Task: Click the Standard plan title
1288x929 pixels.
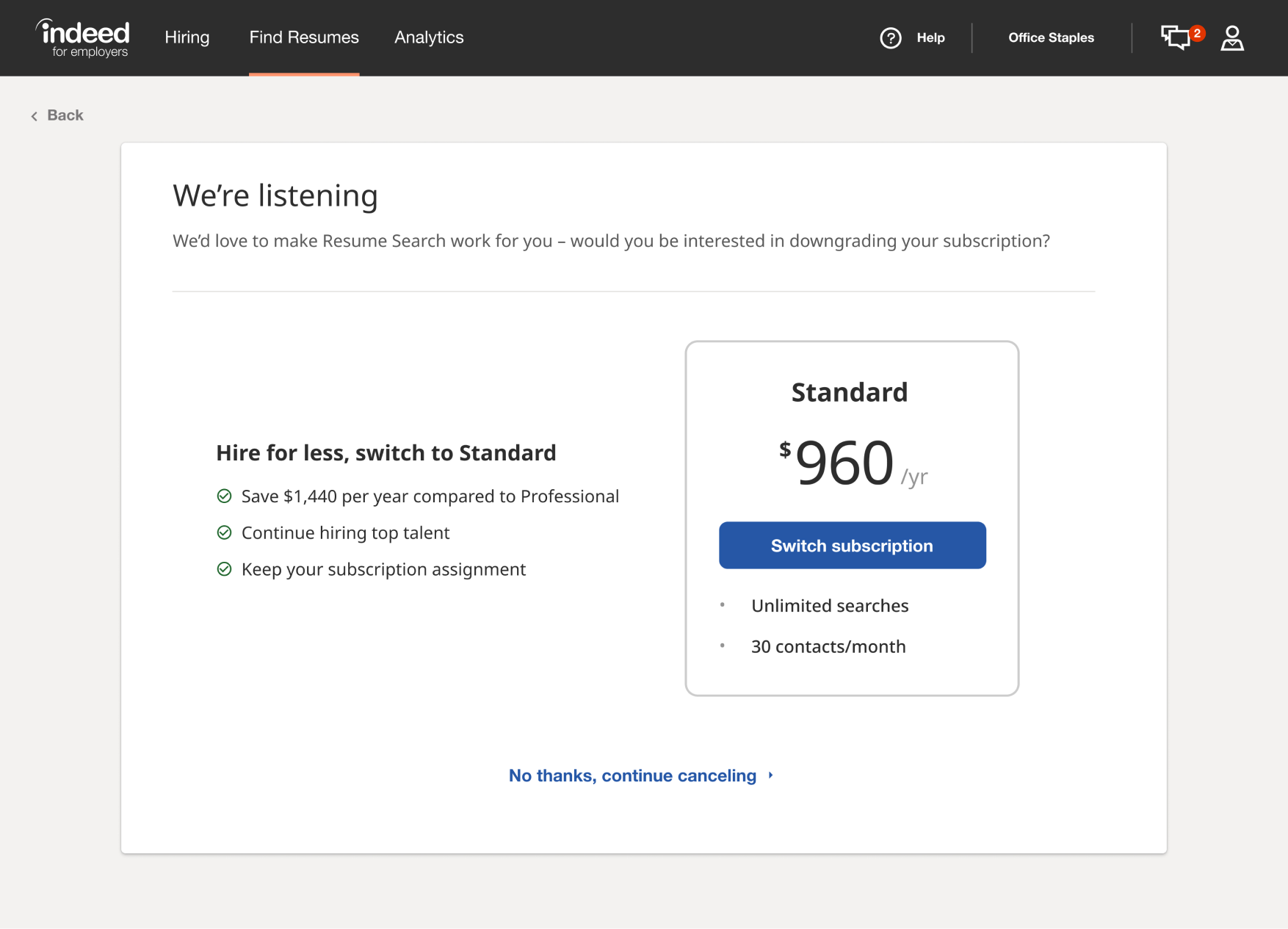Action: click(850, 392)
